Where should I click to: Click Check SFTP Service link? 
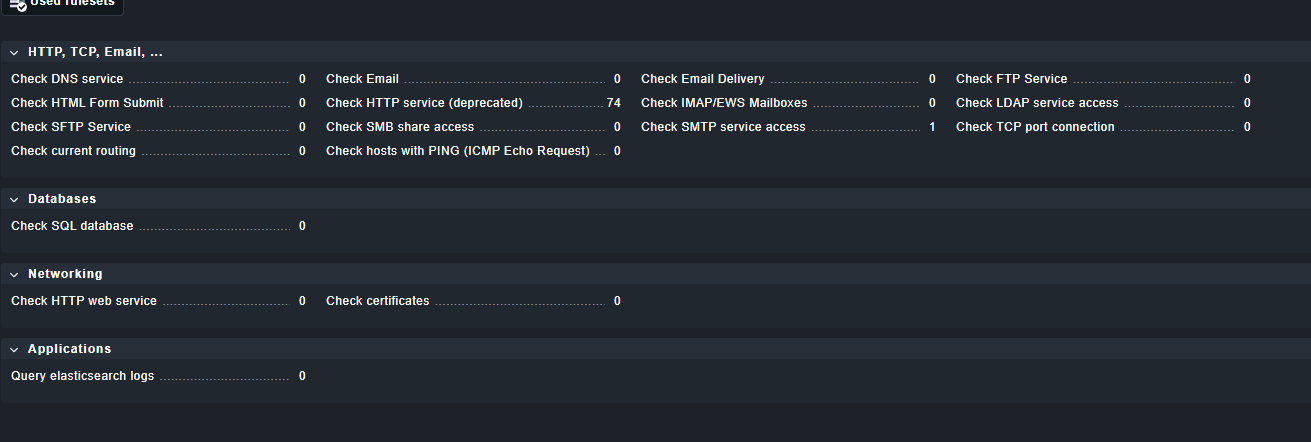click(71, 127)
